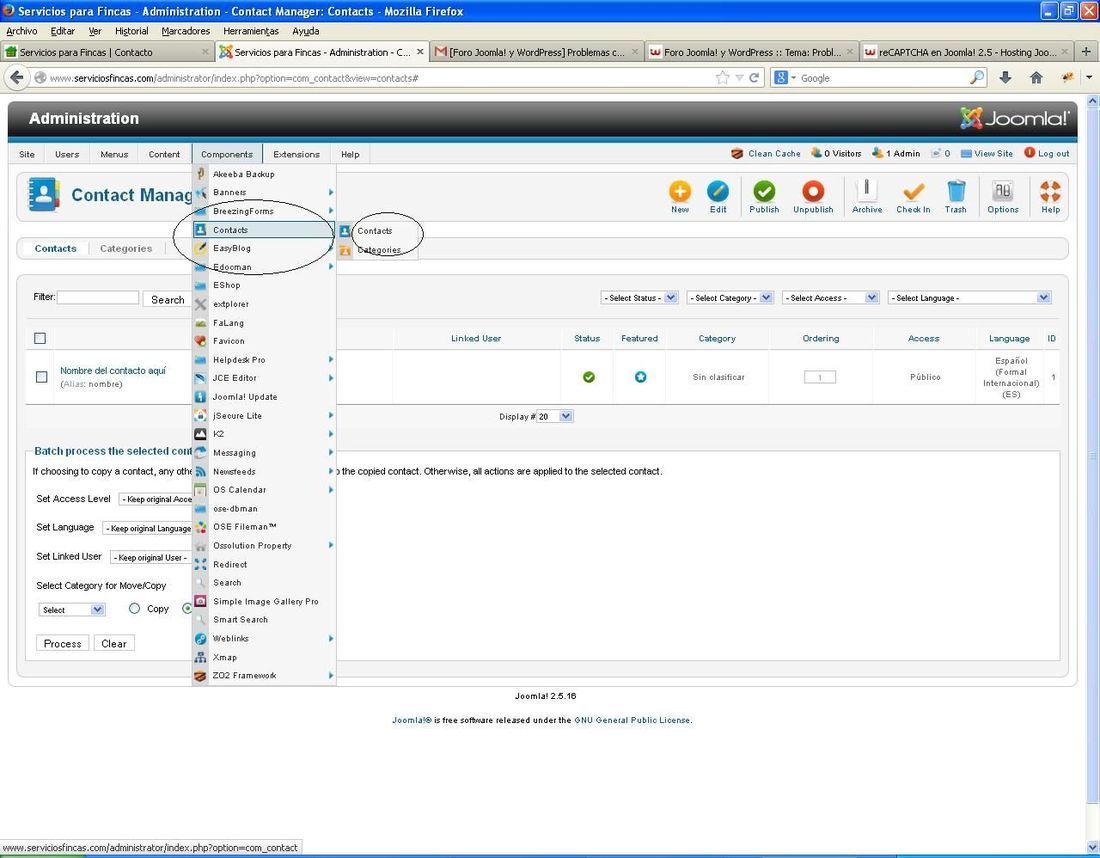Click the search magnifier icon
1100x858 pixels.
pyautogui.click(x=977, y=78)
